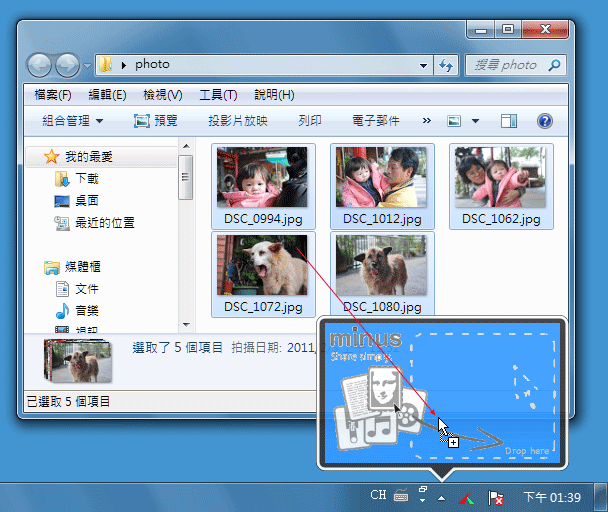This screenshot has height=512, width=608.
Task: Select the DSC_0994.jpg thumbnail
Action: coord(263,177)
